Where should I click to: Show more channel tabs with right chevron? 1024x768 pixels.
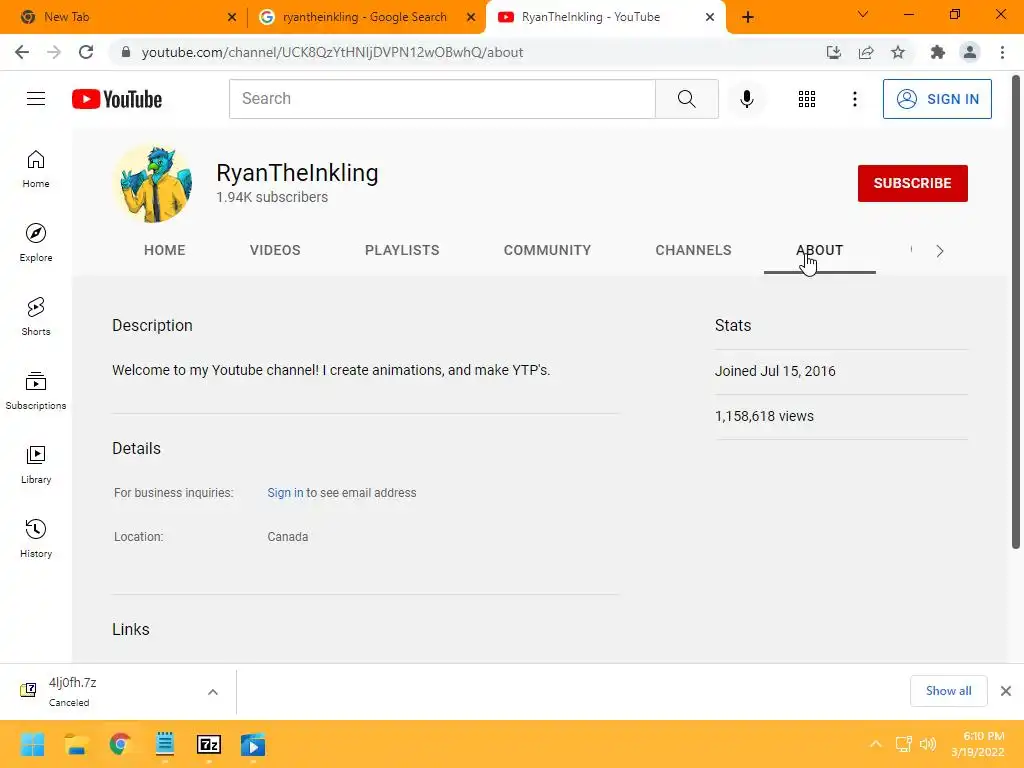point(940,251)
